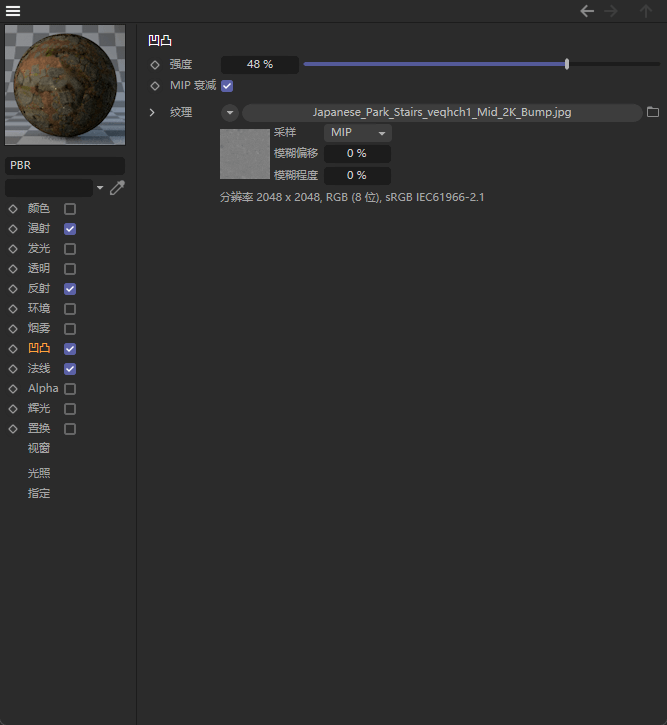Select the 反射 channel tab
The image size is (667, 725).
click(x=39, y=289)
